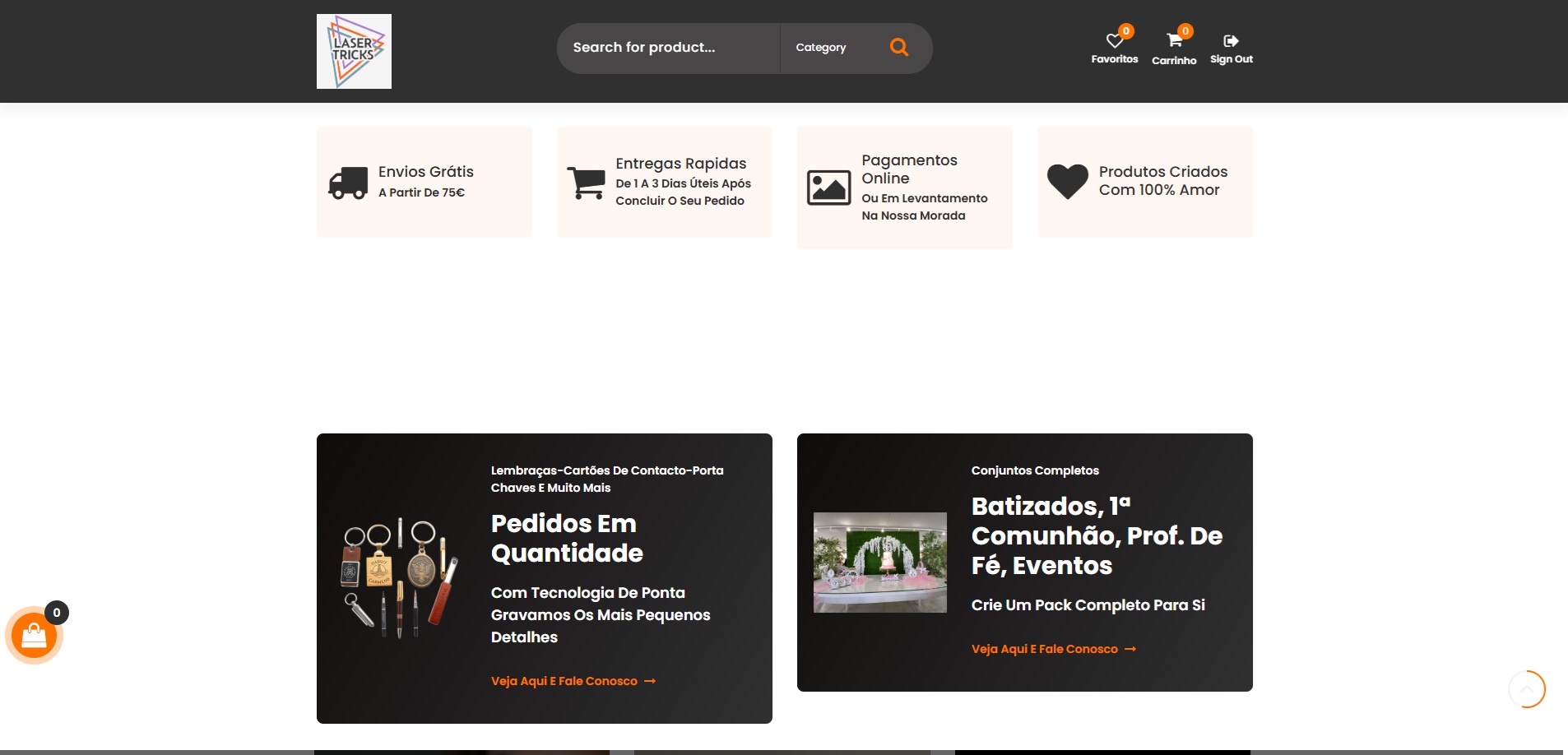
Task: Click the Pagamentos Online image icon
Action: (x=828, y=188)
